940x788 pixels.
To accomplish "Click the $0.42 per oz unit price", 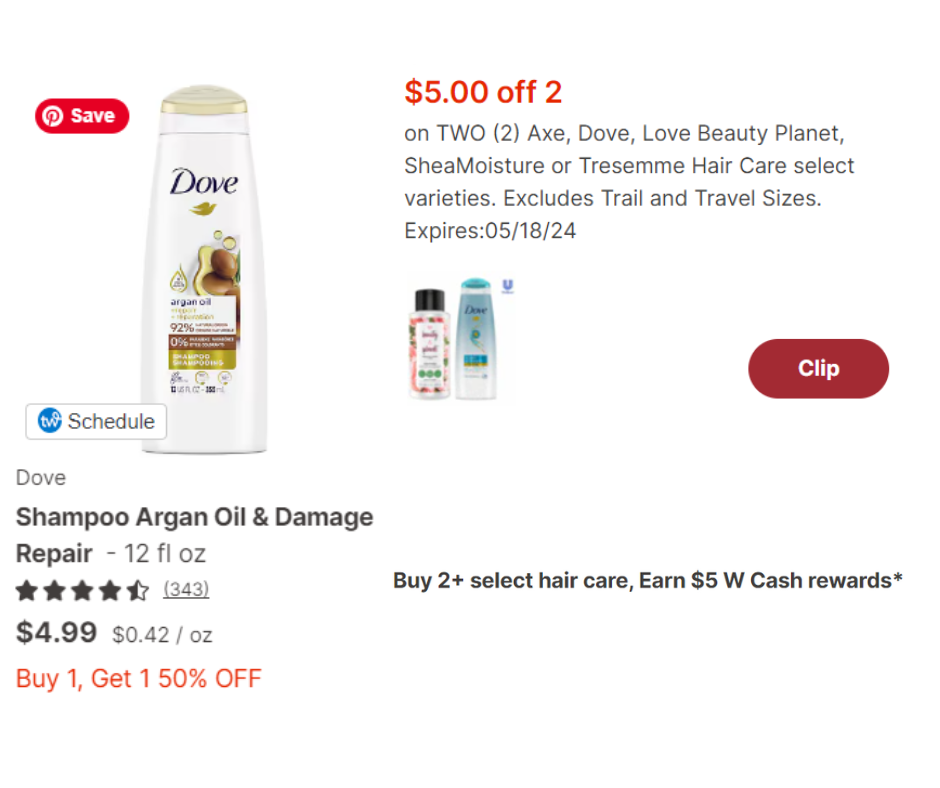I will tap(162, 635).
